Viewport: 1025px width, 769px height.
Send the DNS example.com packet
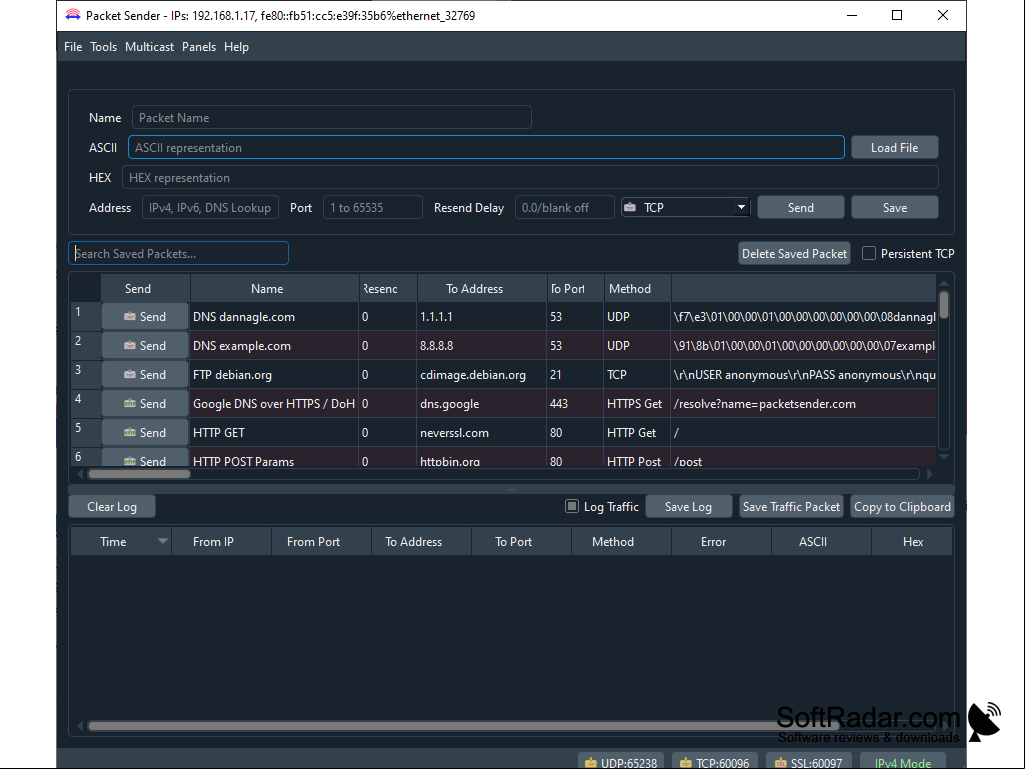click(x=145, y=345)
